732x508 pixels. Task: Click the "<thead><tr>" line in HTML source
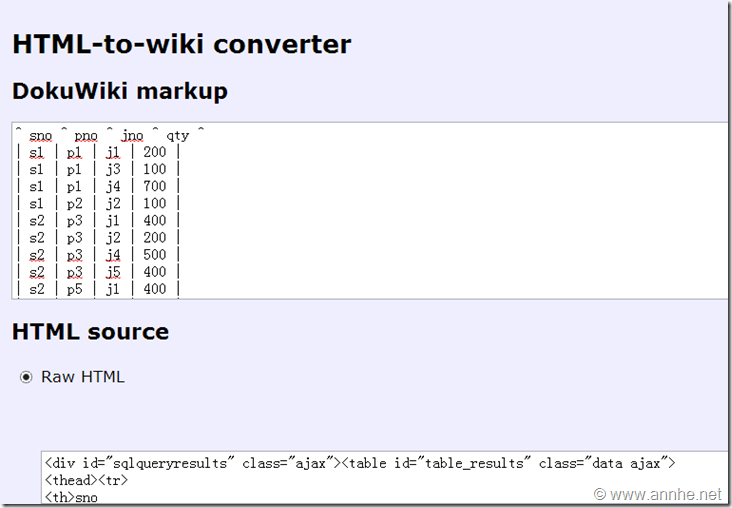(x=86, y=480)
